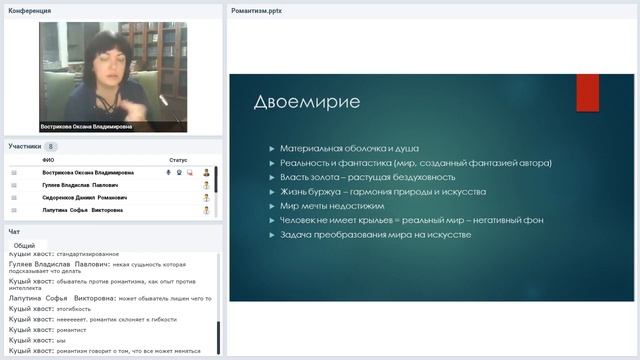Select participant Лапутина Софья Викторовна in list

click(x=82, y=211)
